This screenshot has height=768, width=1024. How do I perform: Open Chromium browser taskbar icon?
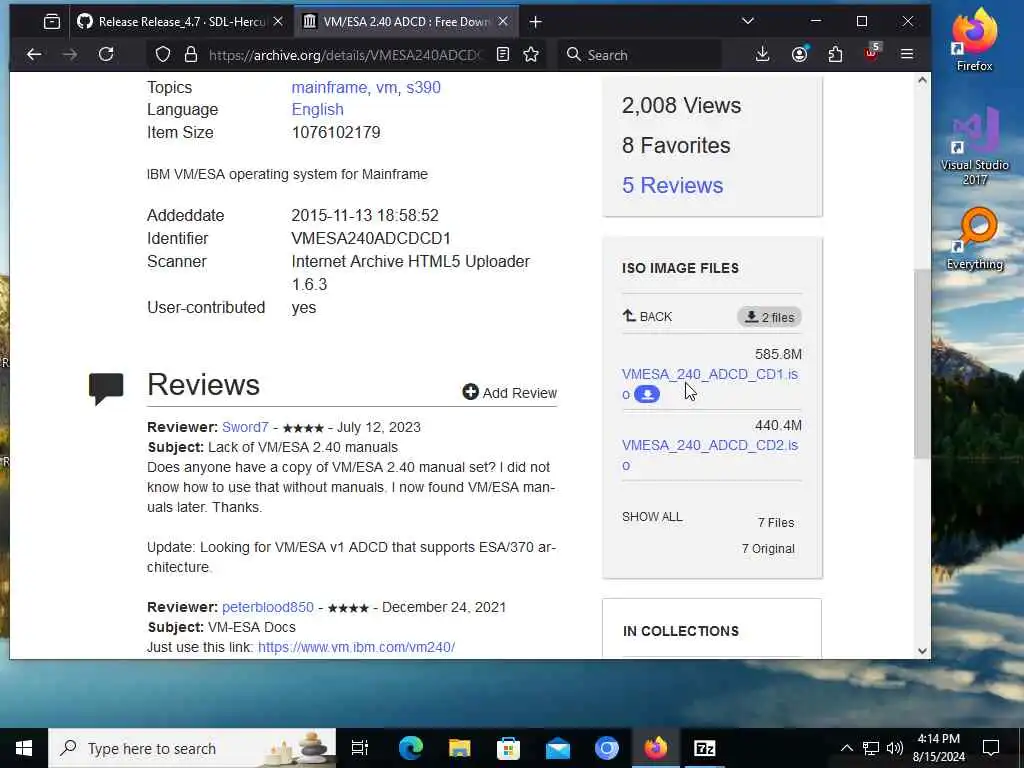[x=607, y=748]
